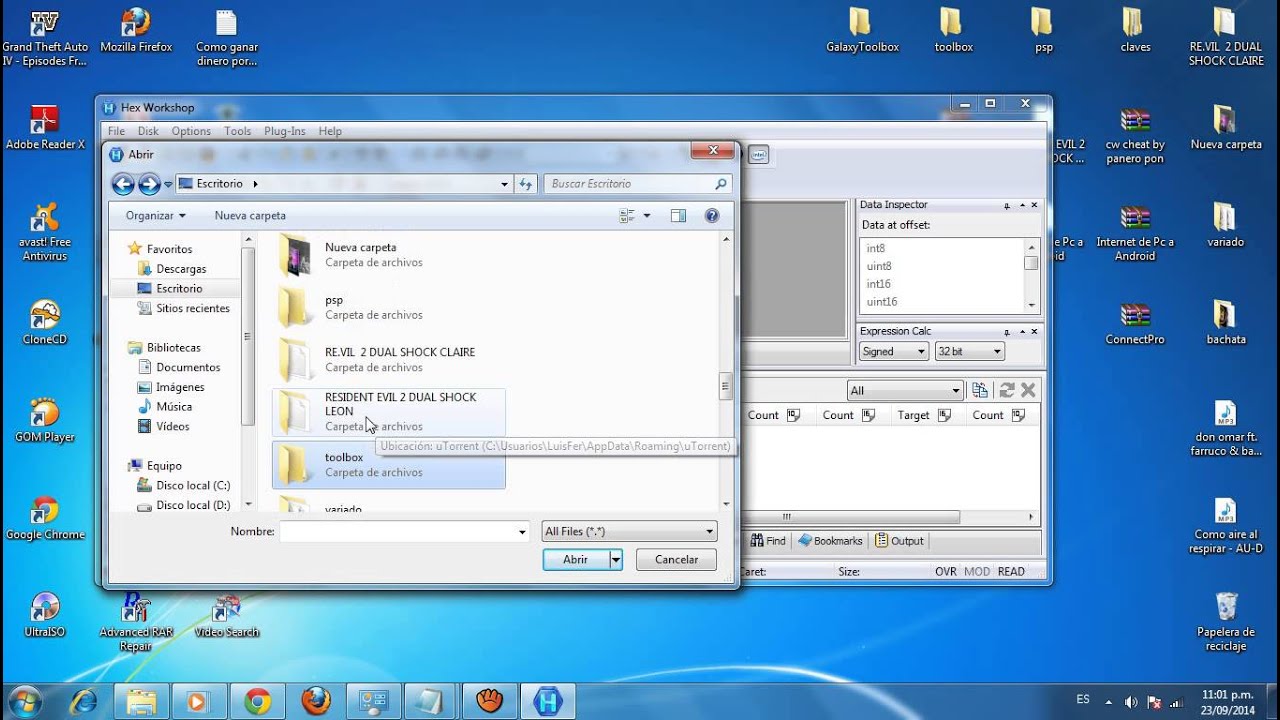This screenshot has width=1280, height=720.
Task: Click the file list vertical scrollbar thumb
Action: [x=726, y=385]
